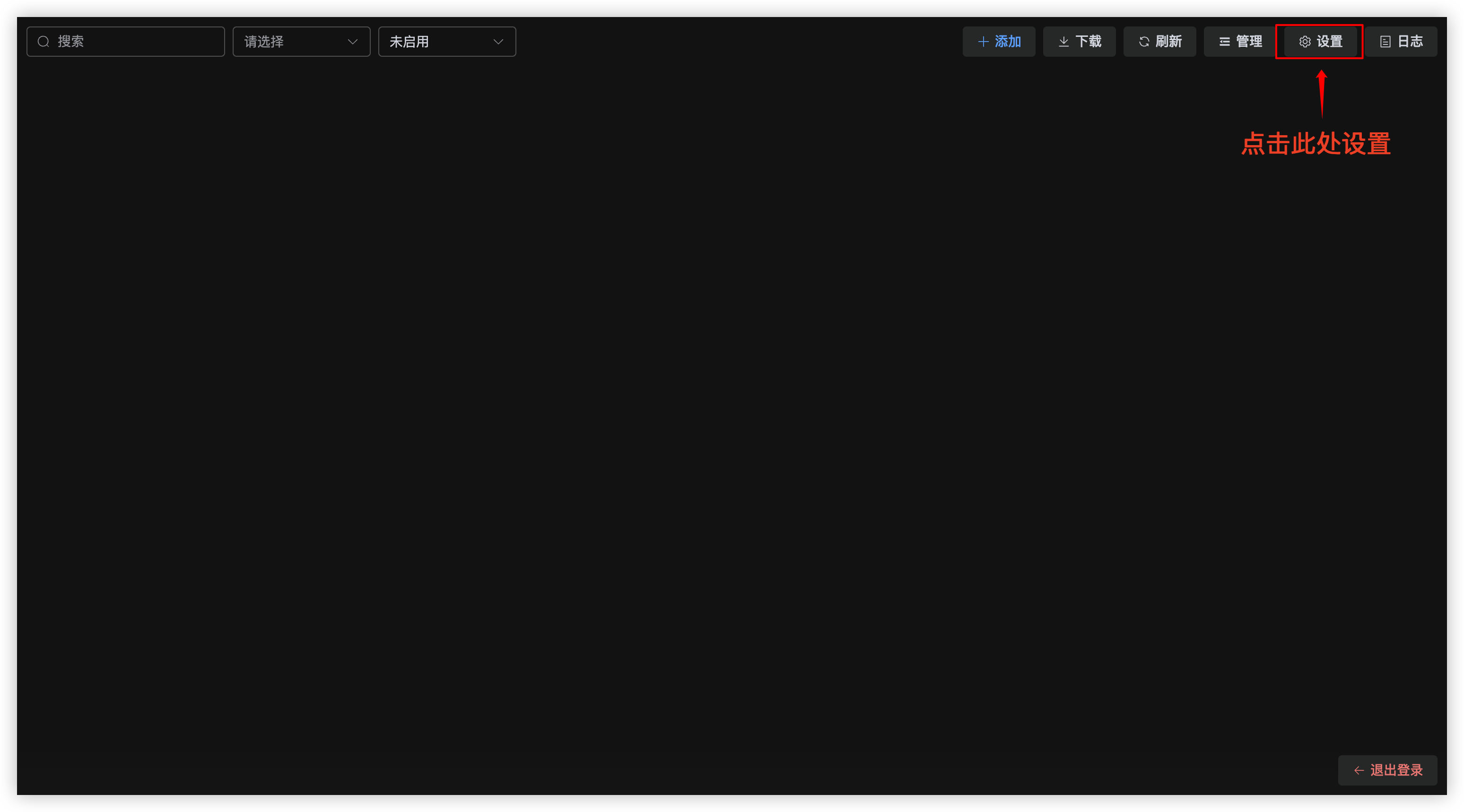Focus the 搜索 search input field
This screenshot has height=812, width=1464.
click(126, 42)
